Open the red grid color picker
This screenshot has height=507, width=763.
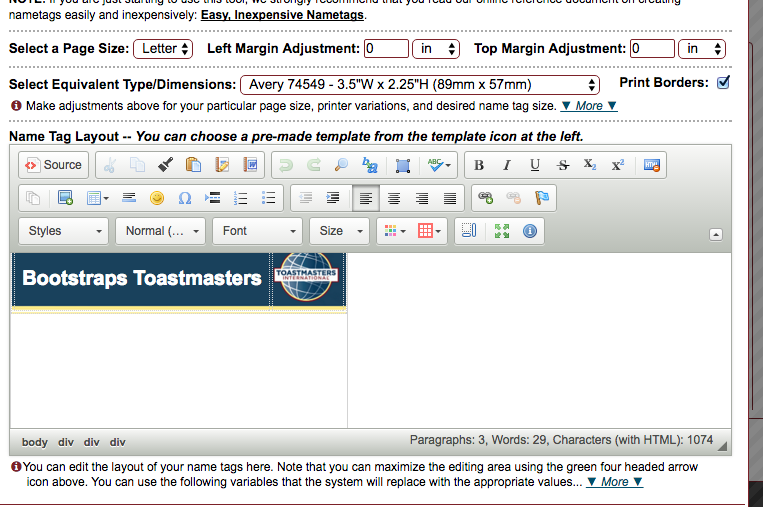coord(429,231)
